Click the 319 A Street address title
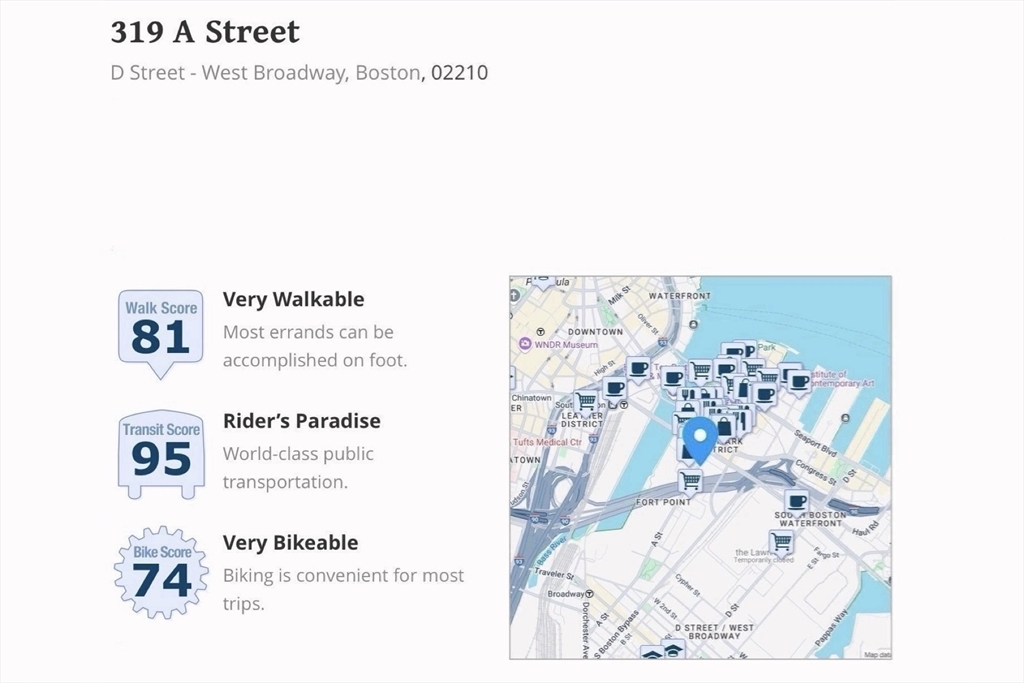This screenshot has width=1024, height=683. coord(205,32)
